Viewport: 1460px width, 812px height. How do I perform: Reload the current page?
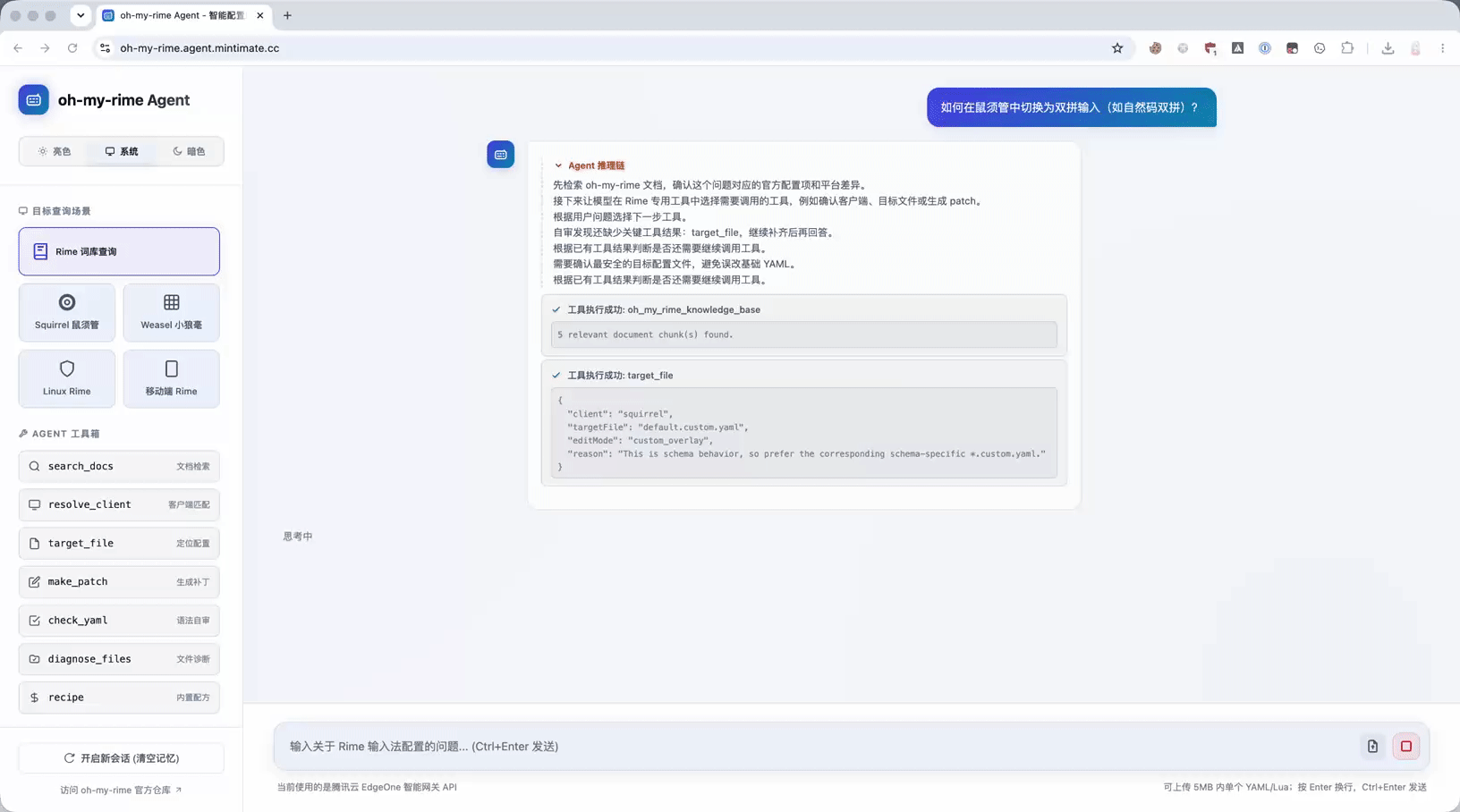point(72,48)
